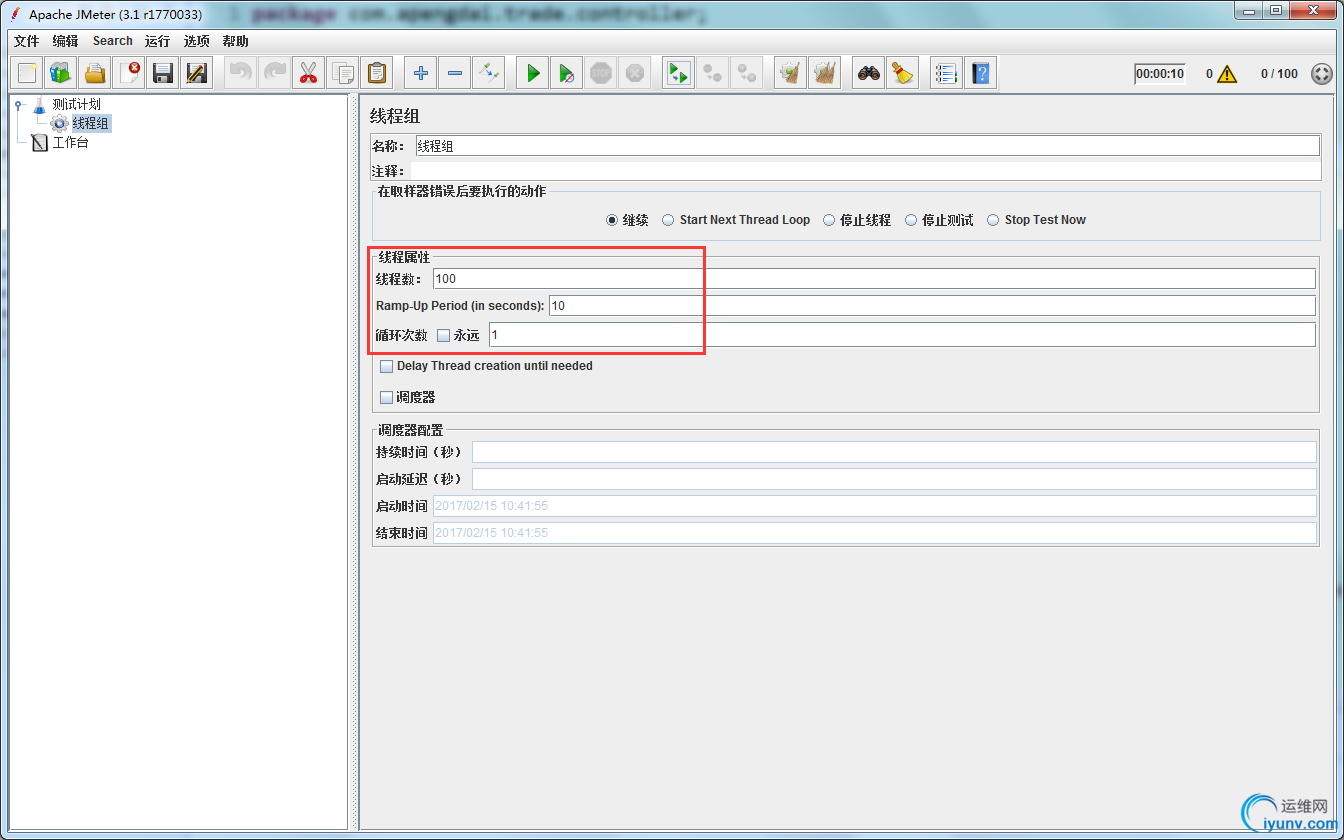
Task: Click Start no pauses icon
Action: pos(567,73)
